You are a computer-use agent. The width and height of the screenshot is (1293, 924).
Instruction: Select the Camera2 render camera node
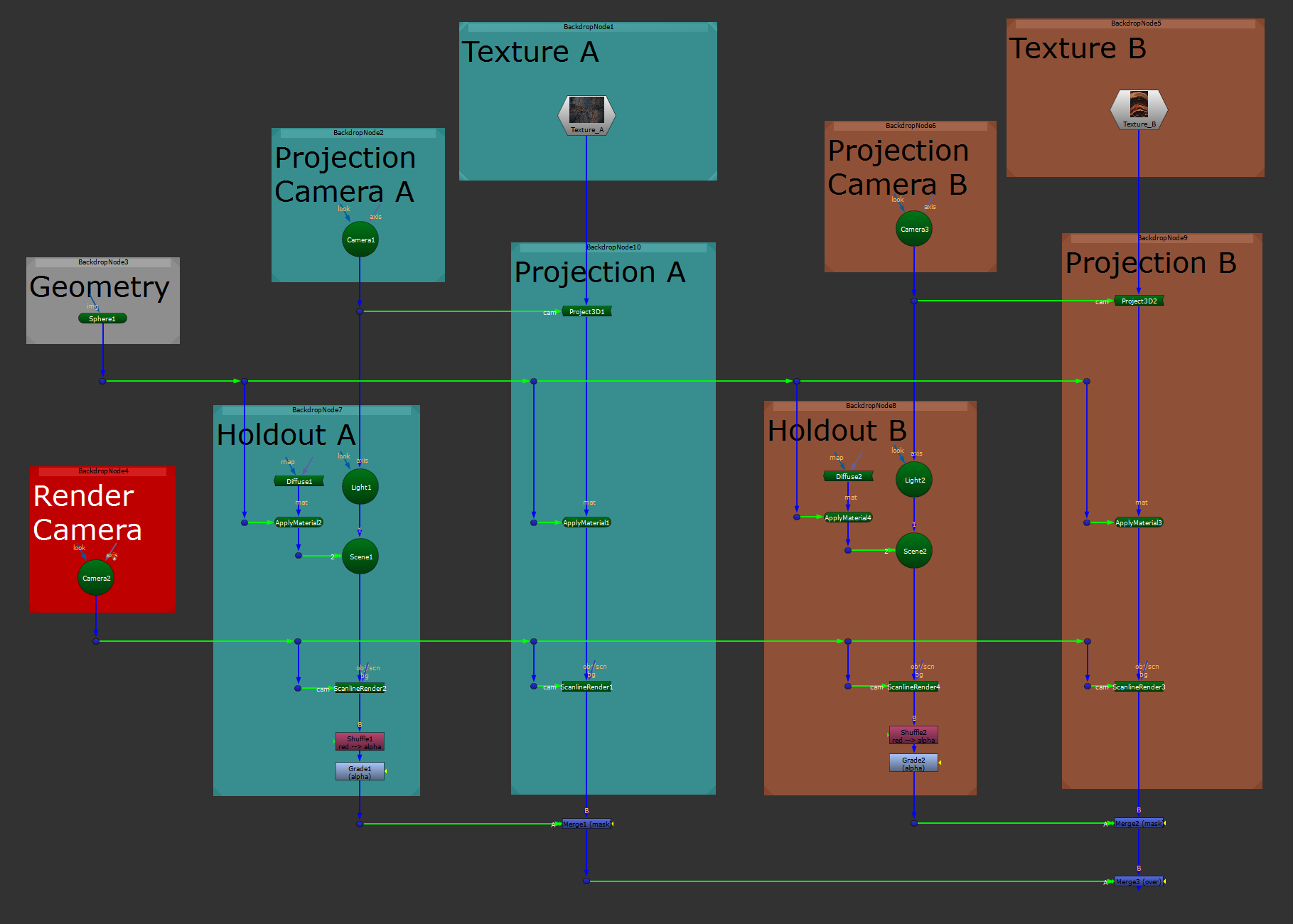click(x=96, y=578)
